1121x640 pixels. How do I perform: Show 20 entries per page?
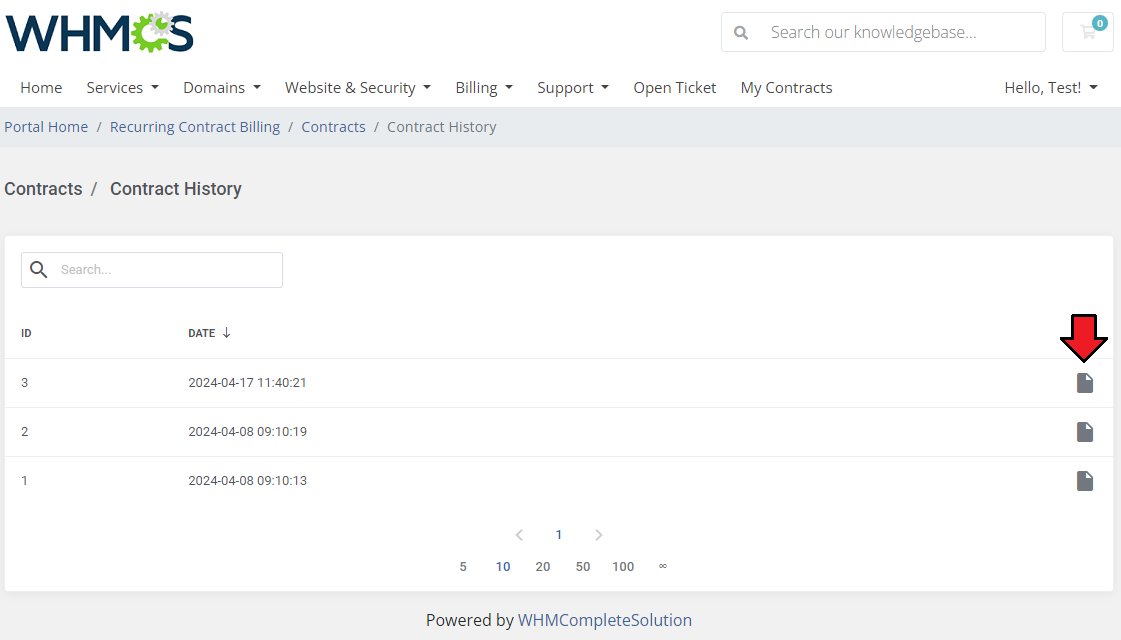[x=543, y=566]
